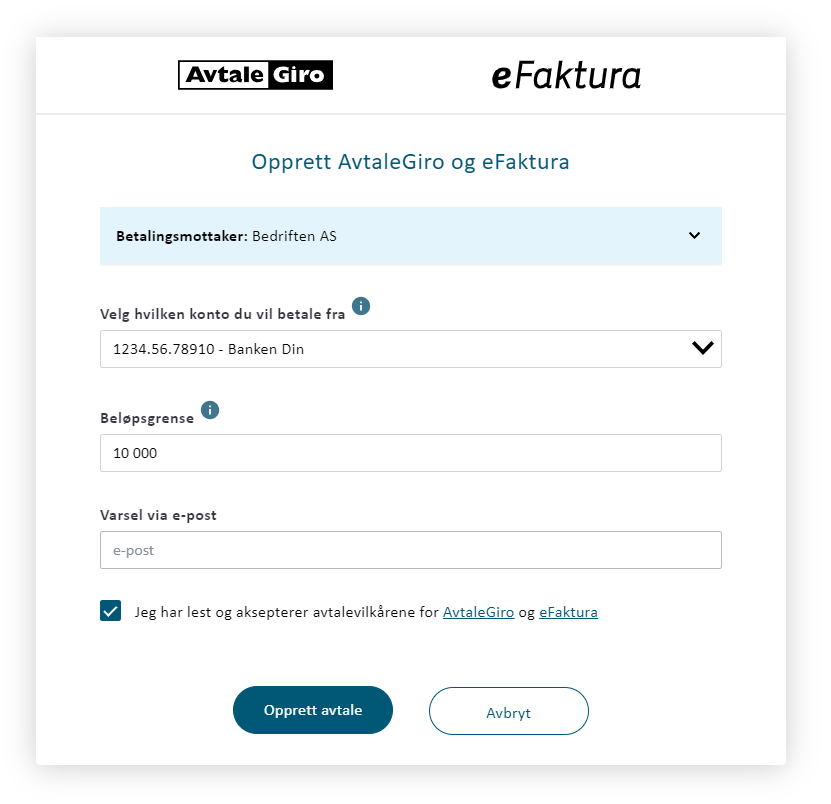Click the AvtaleGiro logo
Screen dimensions: 831x804
(255, 75)
